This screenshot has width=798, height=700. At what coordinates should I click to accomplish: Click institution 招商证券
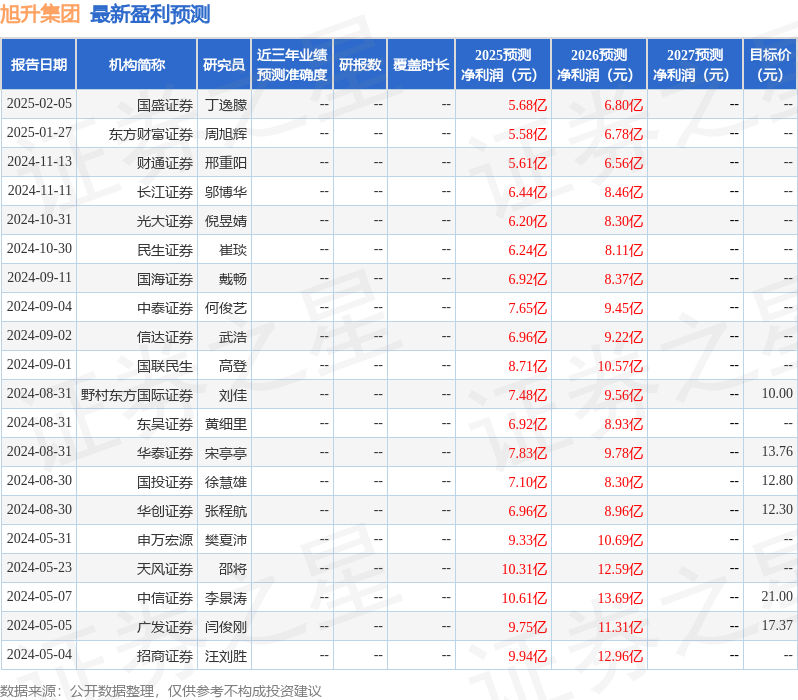[165, 657]
